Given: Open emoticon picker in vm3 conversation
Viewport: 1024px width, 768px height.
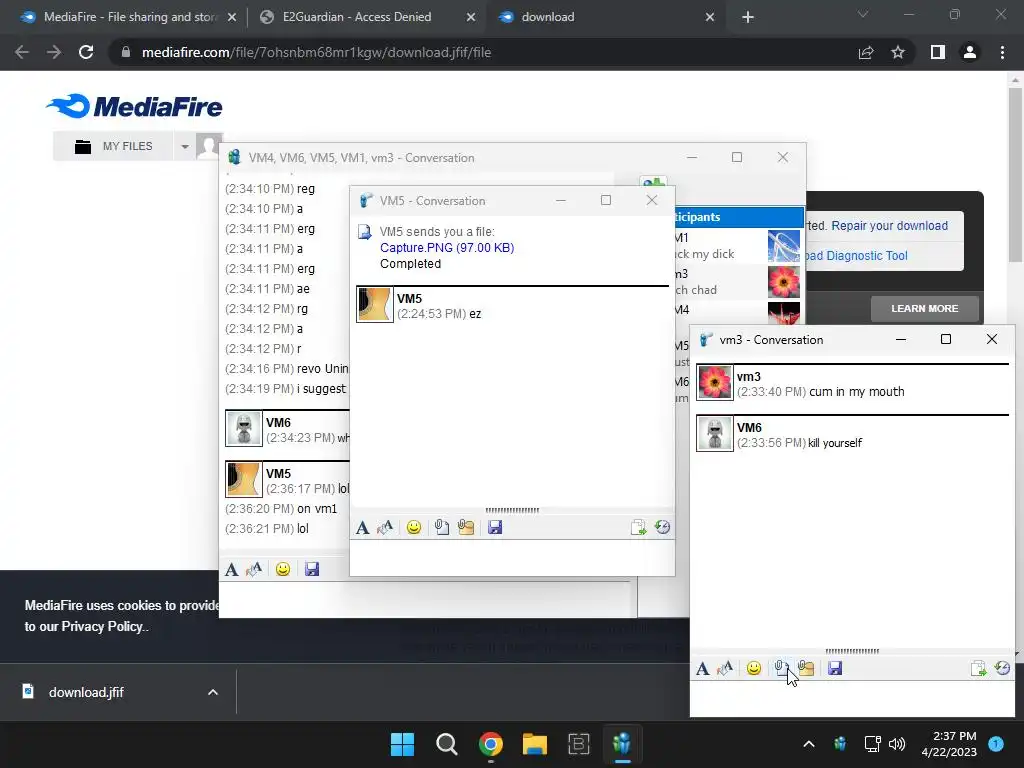Looking at the screenshot, I should point(754,668).
